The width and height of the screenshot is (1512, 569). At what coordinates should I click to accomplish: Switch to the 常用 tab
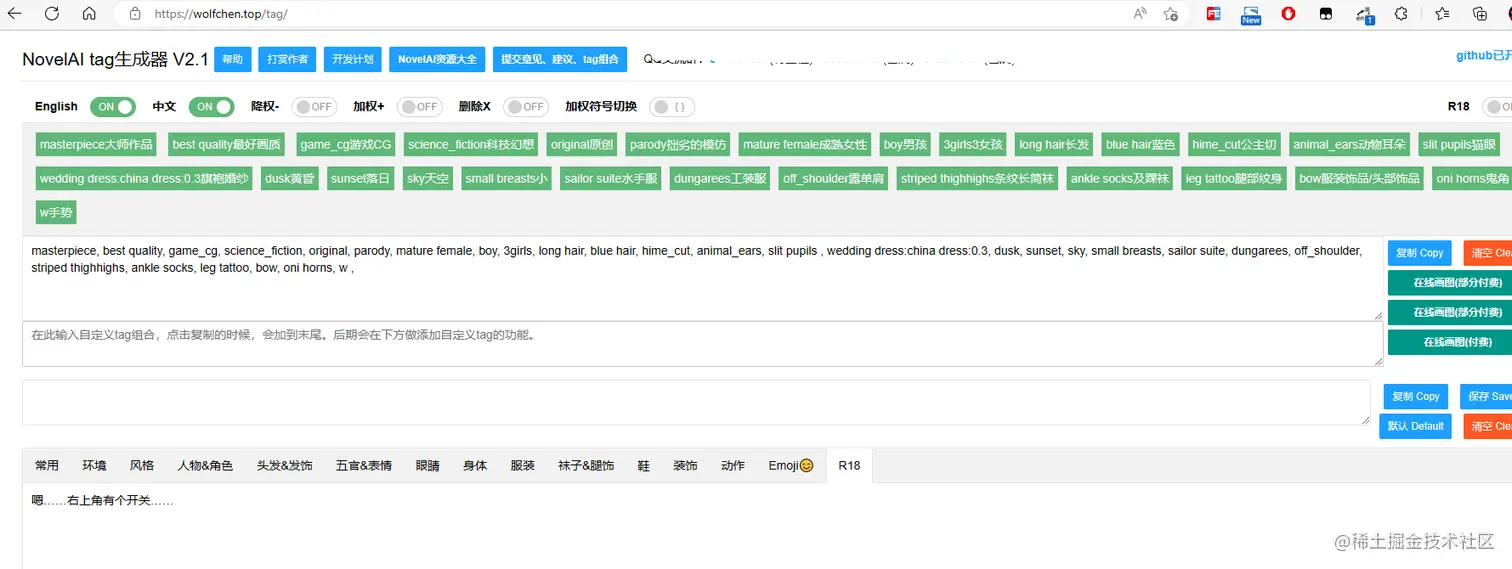tap(47, 466)
